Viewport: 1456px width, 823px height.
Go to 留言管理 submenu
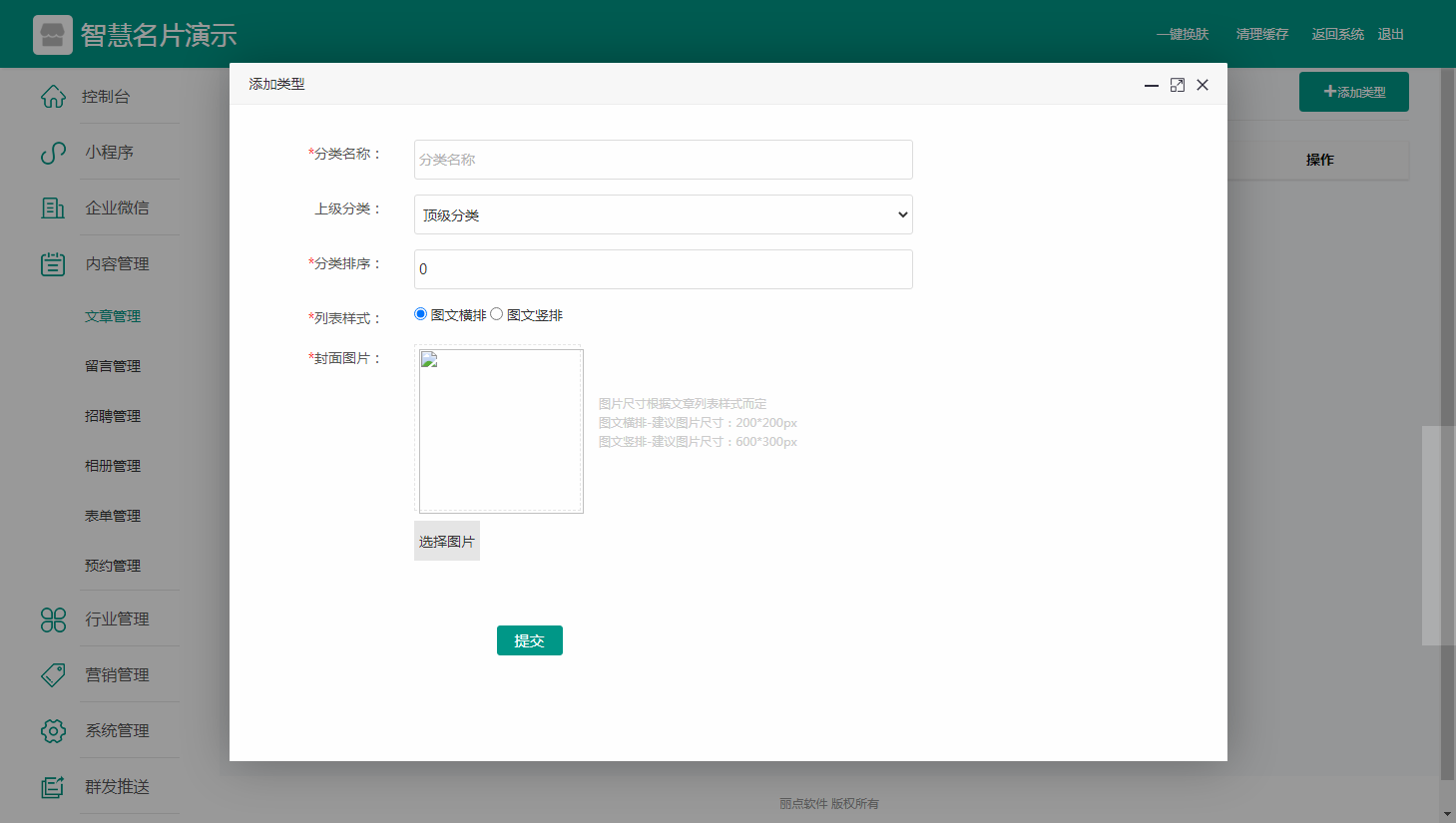coord(113,366)
